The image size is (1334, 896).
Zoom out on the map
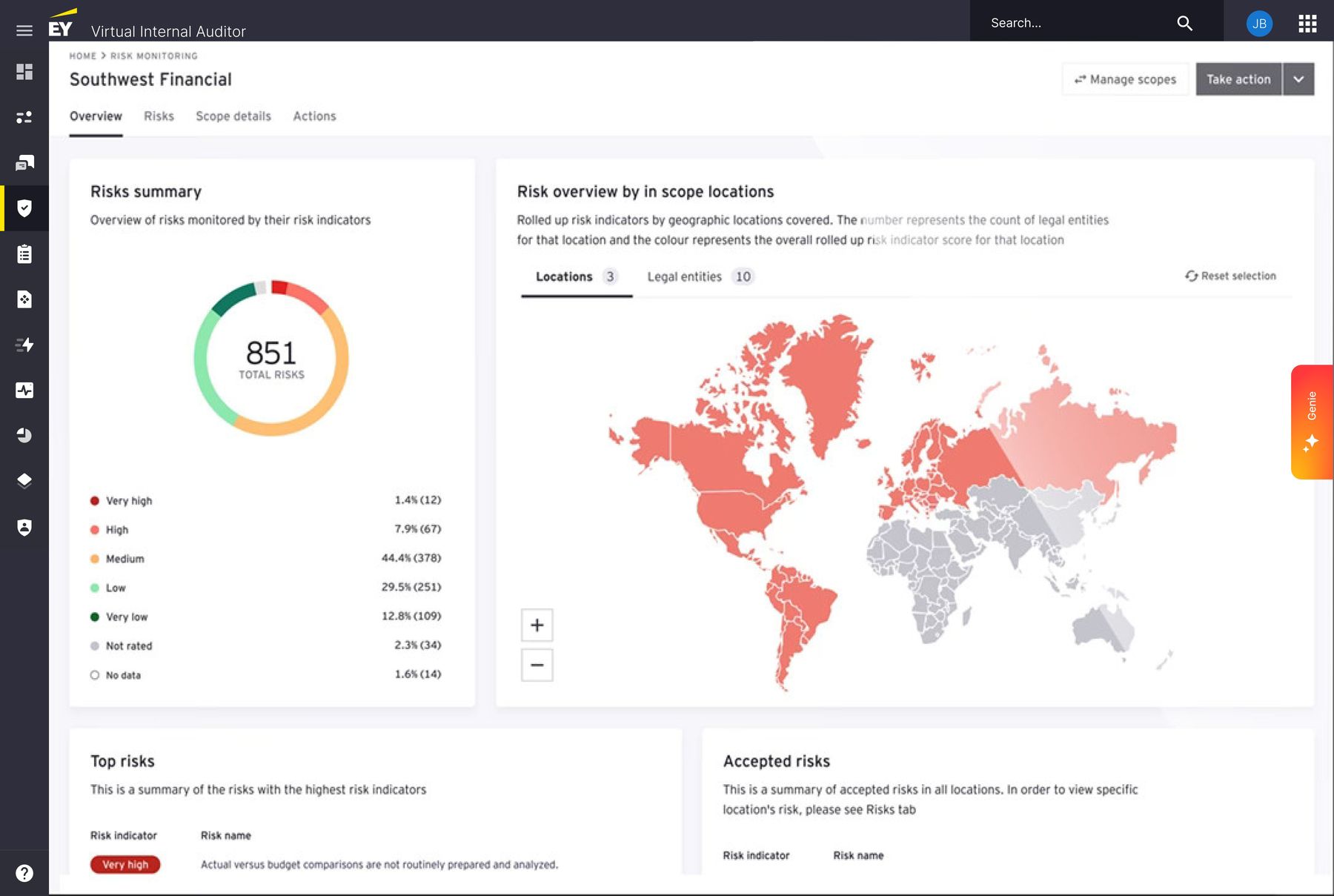tap(537, 665)
